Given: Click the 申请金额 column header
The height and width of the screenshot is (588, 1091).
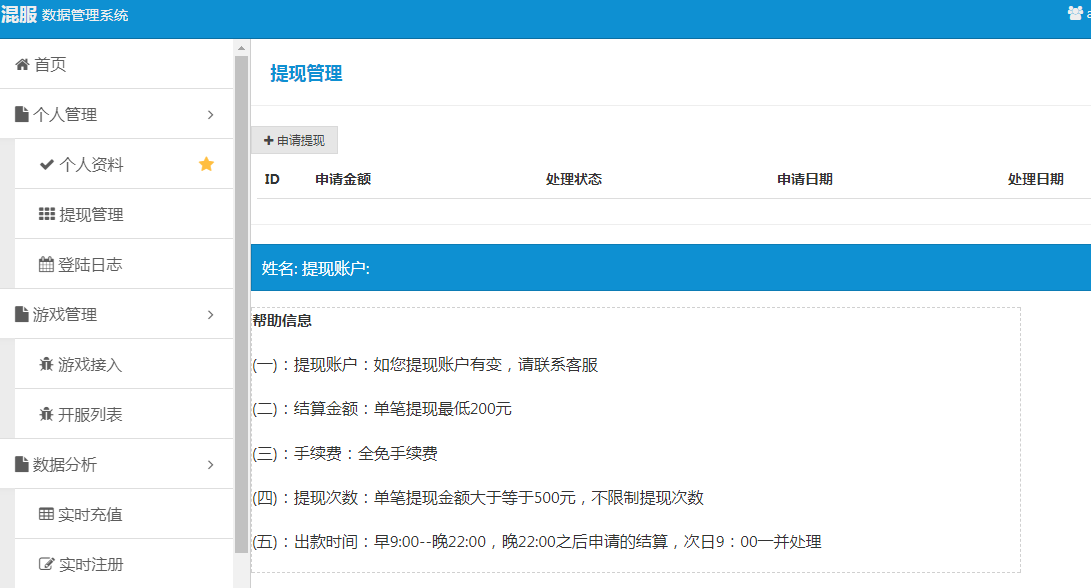Looking at the screenshot, I should coord(343,180).
